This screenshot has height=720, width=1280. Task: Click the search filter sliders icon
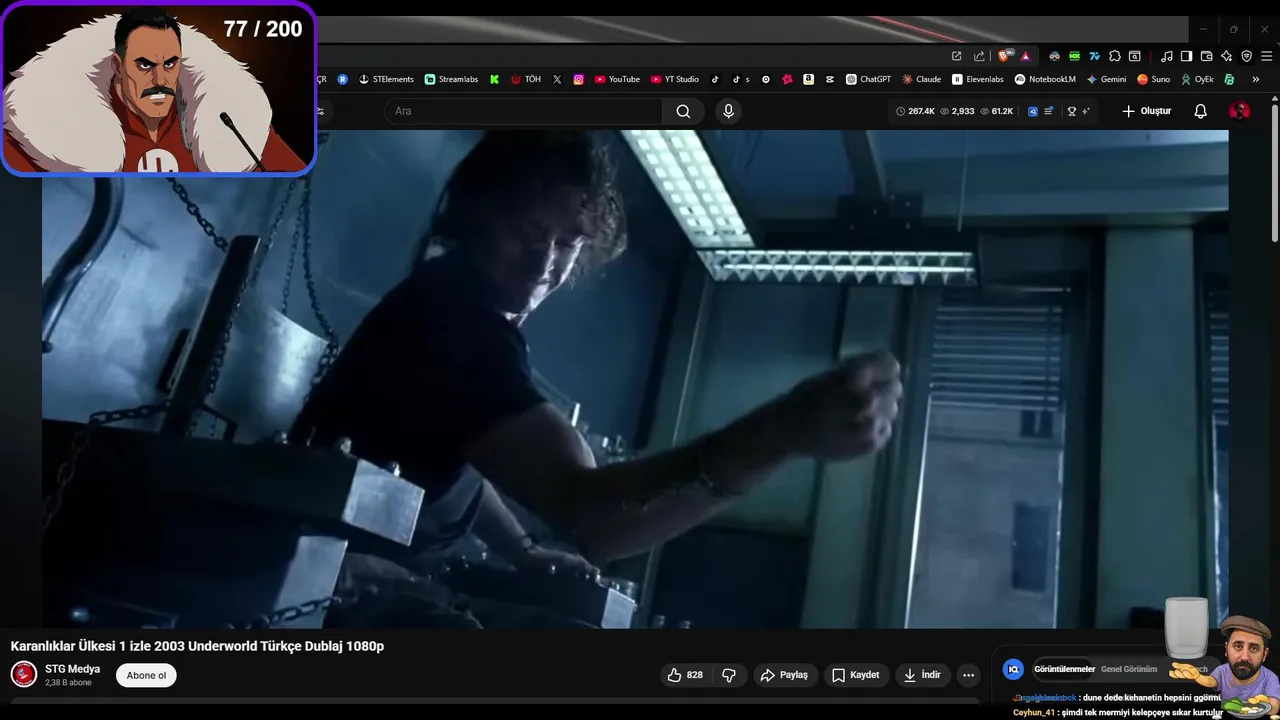pyautogui.click(x=320, y=111)
